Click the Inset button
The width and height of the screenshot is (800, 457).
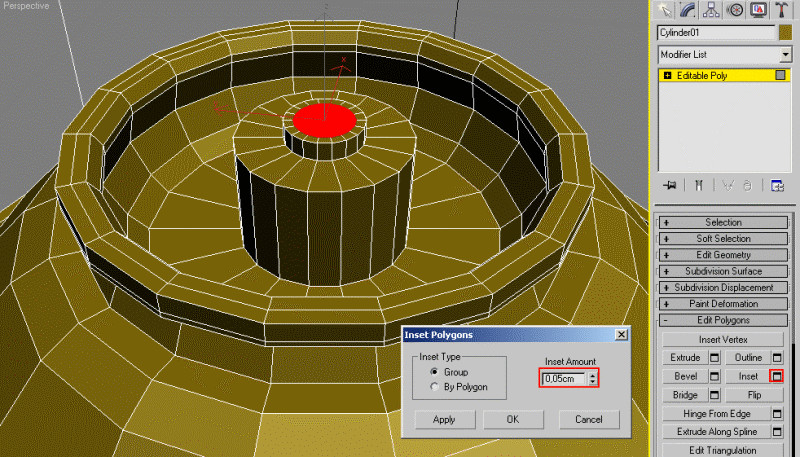click(747, 376)
